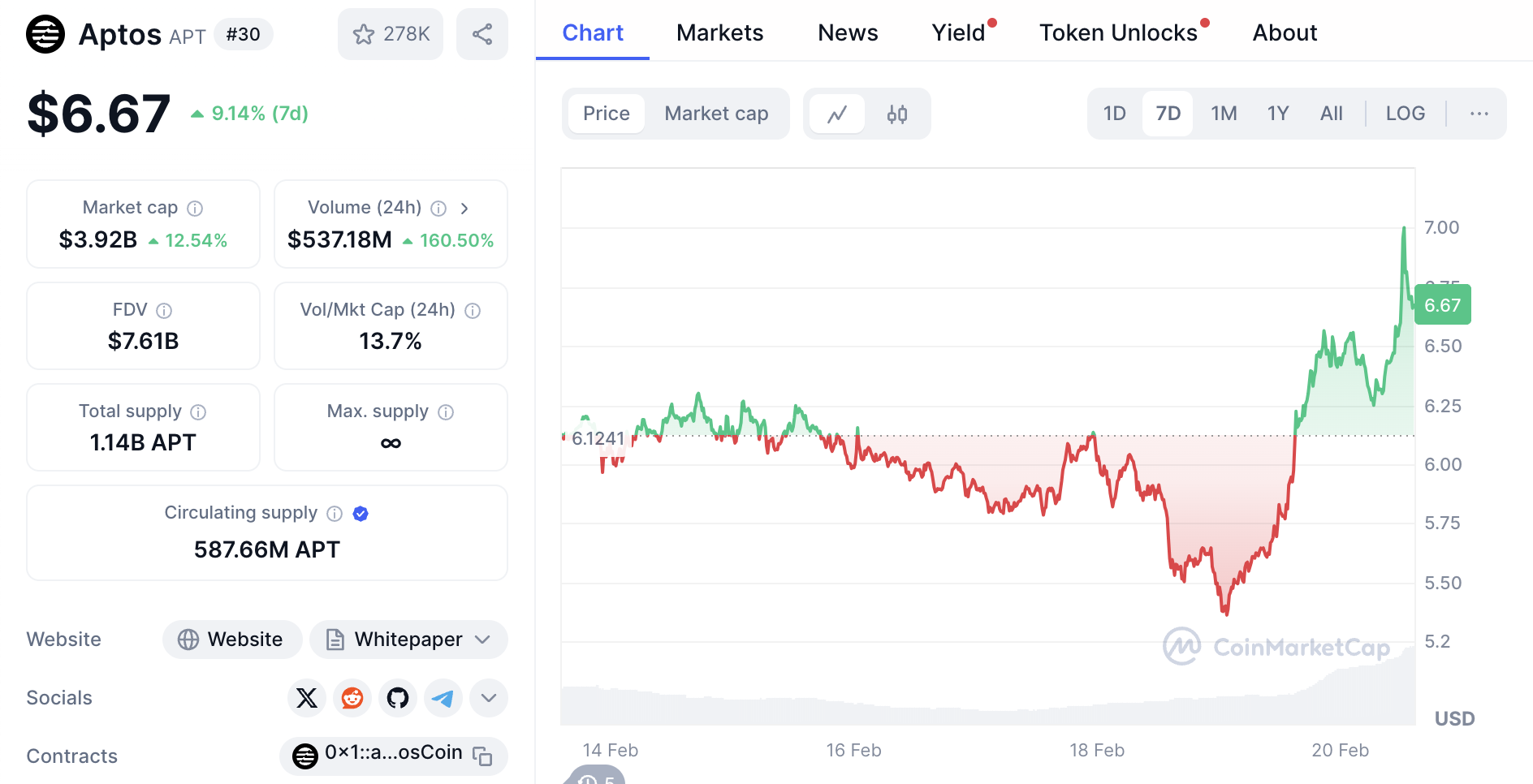Open the Aptos Website link
This screenshot has width=1533, height=784.
(x=232, y=640)
